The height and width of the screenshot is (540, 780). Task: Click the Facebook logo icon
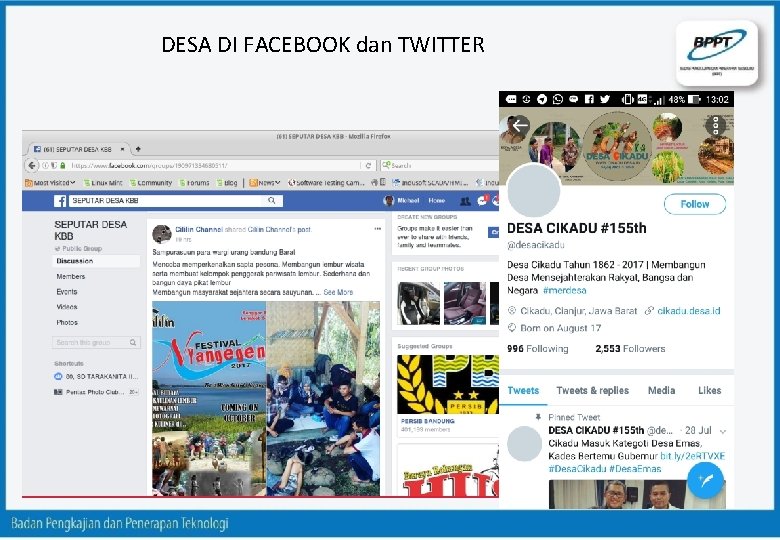tap(60, 201)
